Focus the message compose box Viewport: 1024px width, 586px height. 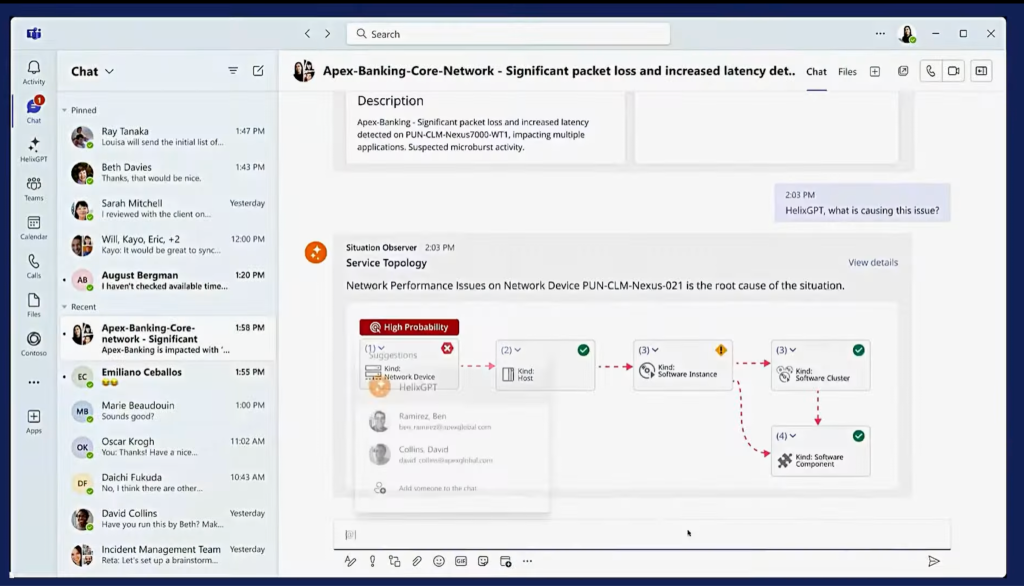(642, 534)
